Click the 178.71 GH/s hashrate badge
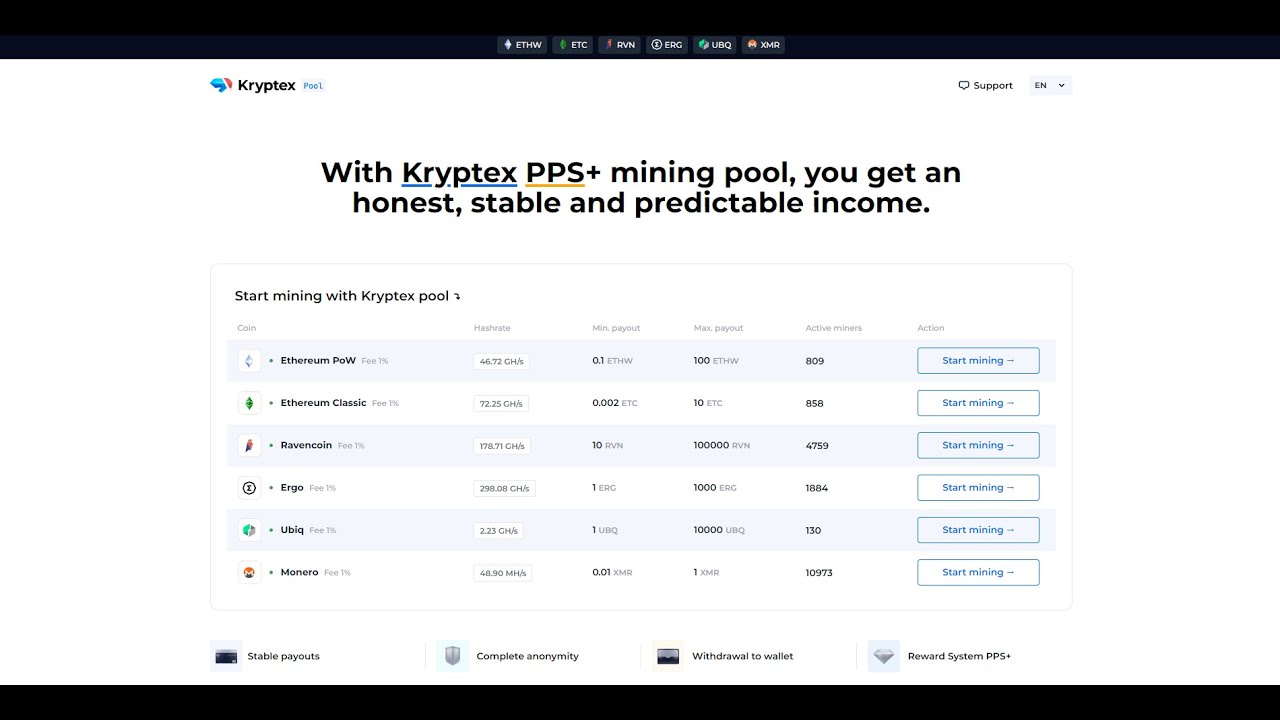1280x720 pixels. click(504, 446)
